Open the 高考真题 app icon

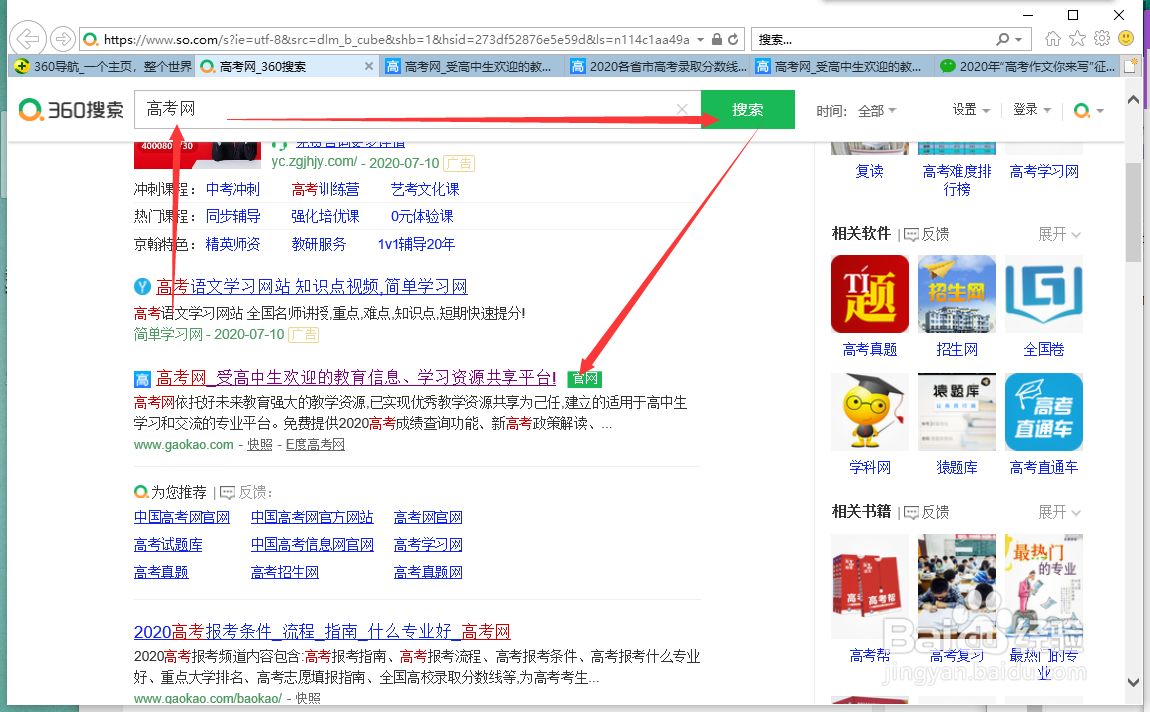point(870,294)
